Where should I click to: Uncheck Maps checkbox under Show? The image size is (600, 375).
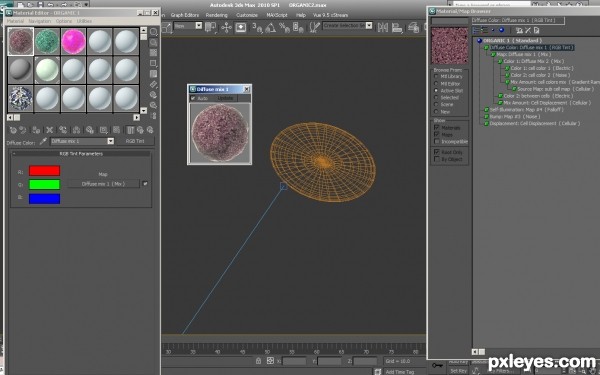click(x=437, y=134)
